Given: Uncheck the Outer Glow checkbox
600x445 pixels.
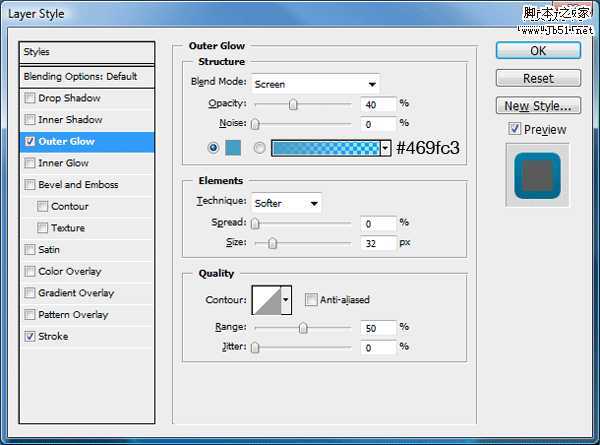Looking at the screenshot, I should click(29, 142).
